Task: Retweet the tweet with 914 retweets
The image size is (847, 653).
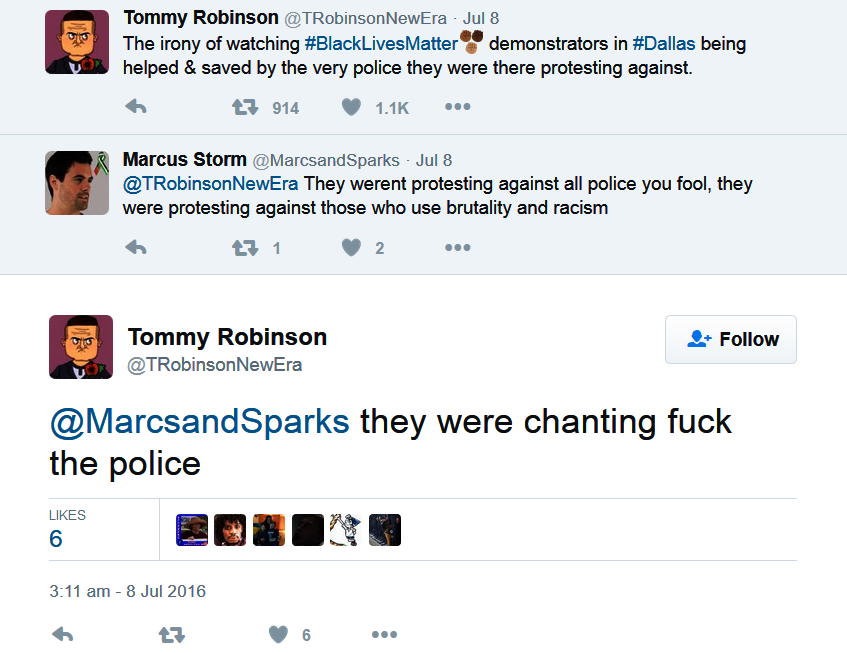Action: tap(245, 107)
